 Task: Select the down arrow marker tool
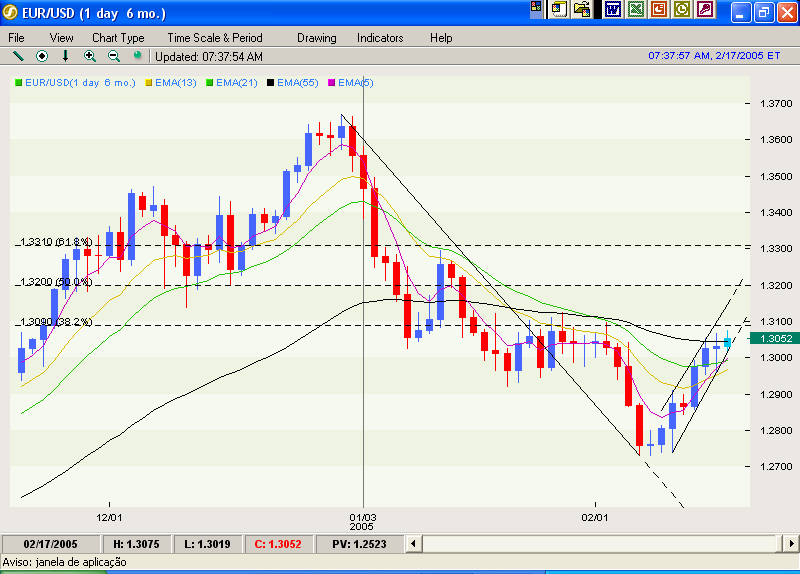pyautogui.click(x=65, y=56)
